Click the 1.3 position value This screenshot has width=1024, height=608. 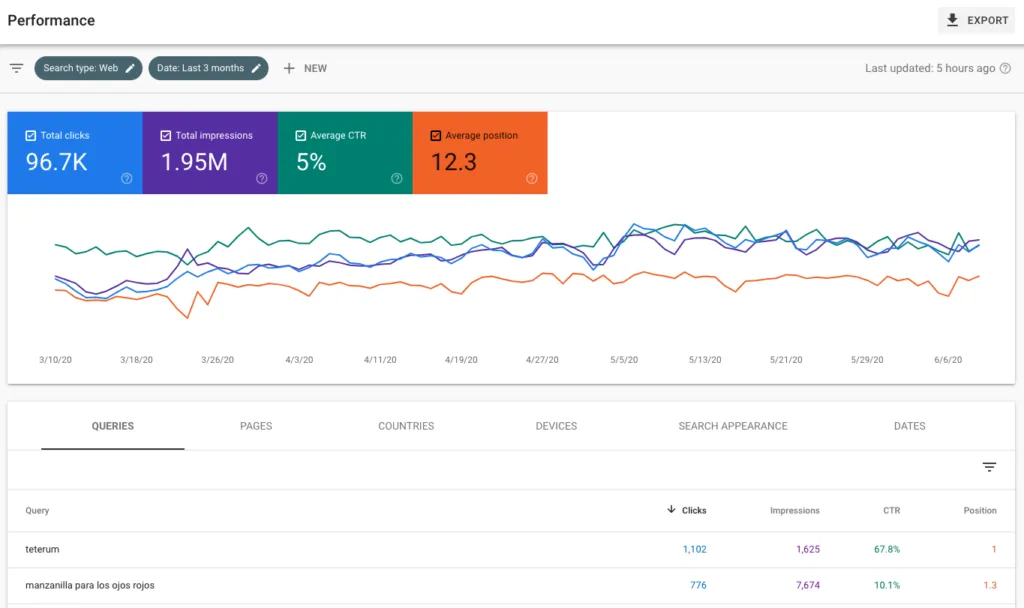tap(990, 585)
